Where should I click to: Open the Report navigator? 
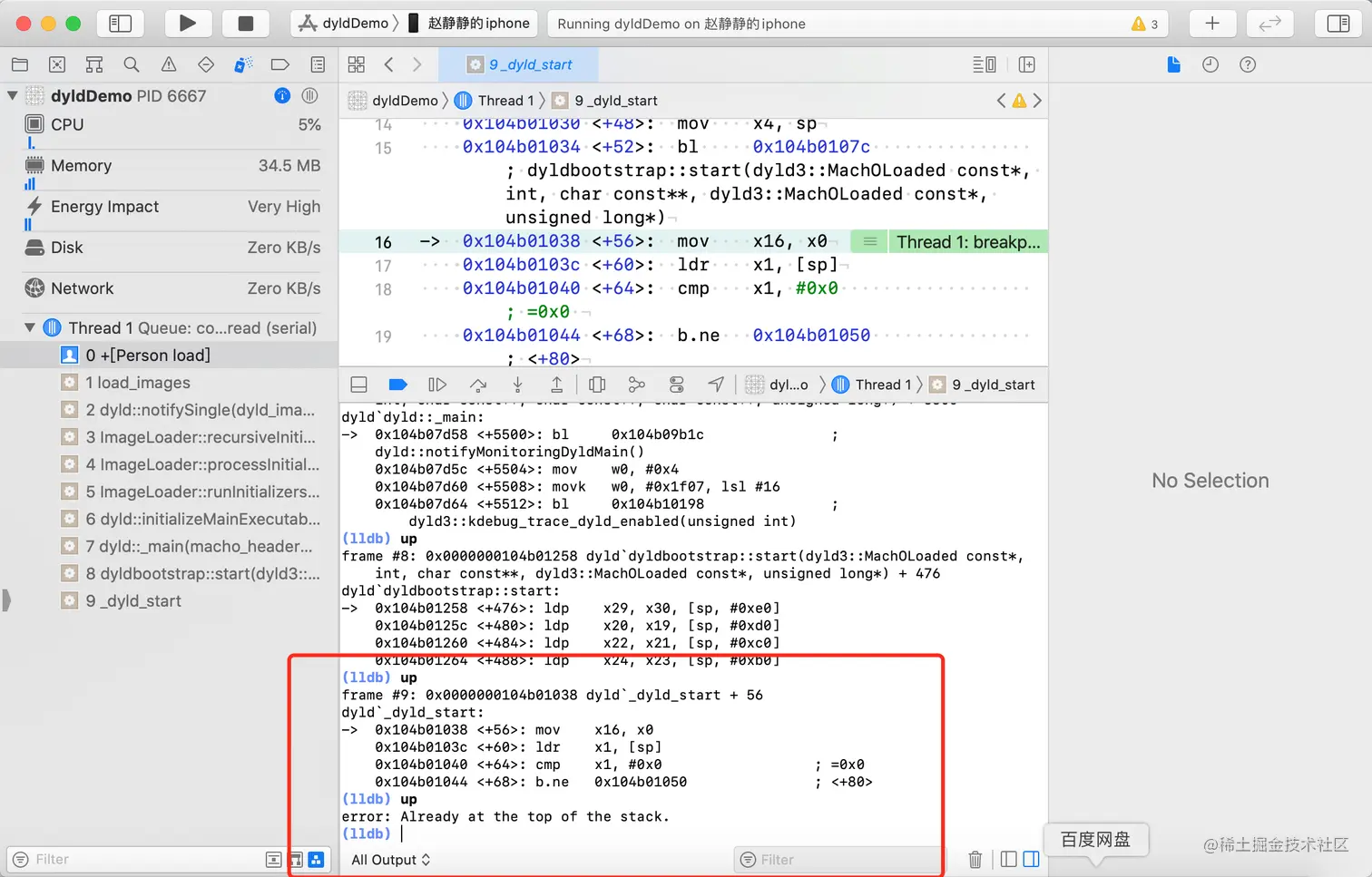pyautogui.click(x=318, y=64)
